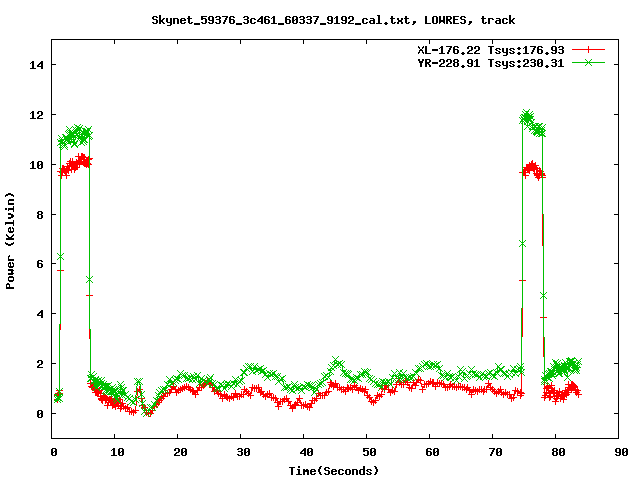Click y-axis tick label 14
Screen dimensions: 640x480
36,65
